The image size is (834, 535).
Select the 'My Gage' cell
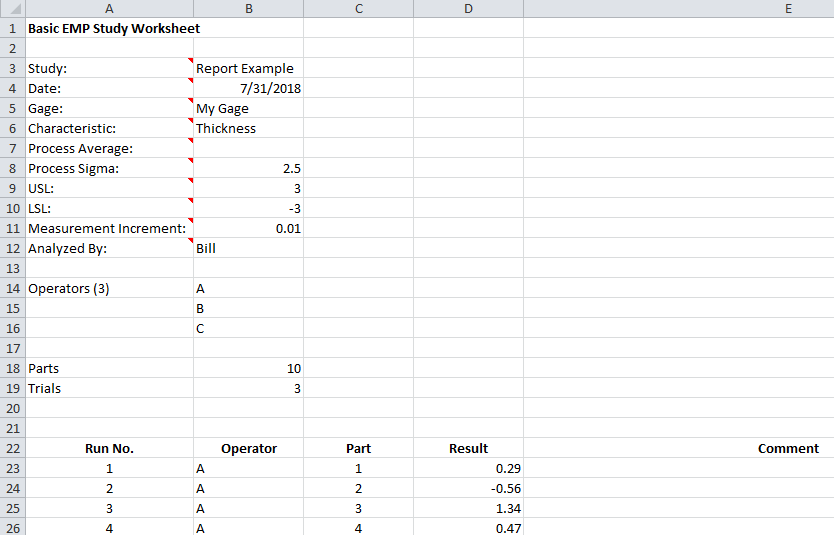click(x=248, y=108)
